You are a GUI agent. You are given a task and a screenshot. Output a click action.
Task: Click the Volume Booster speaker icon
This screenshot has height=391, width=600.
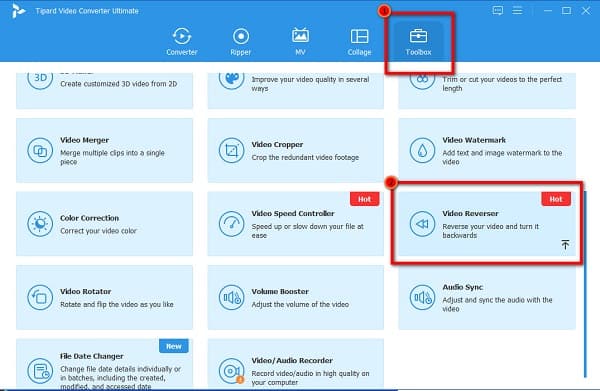[x=232, y=298]
